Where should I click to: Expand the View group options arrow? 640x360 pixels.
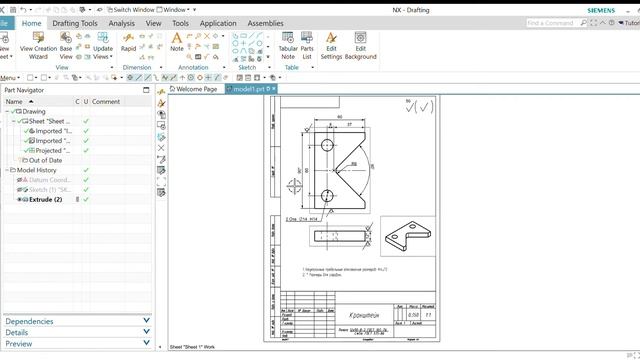tap(112, 67)
